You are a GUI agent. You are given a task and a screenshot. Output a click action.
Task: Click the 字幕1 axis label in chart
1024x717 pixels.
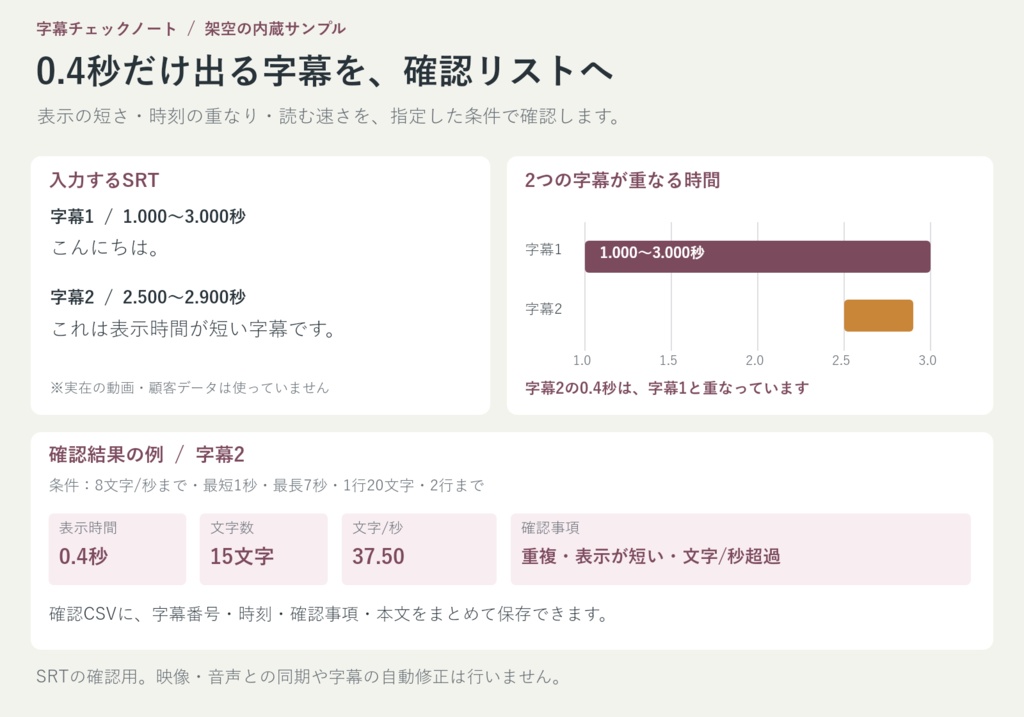[x=543, y=249]
